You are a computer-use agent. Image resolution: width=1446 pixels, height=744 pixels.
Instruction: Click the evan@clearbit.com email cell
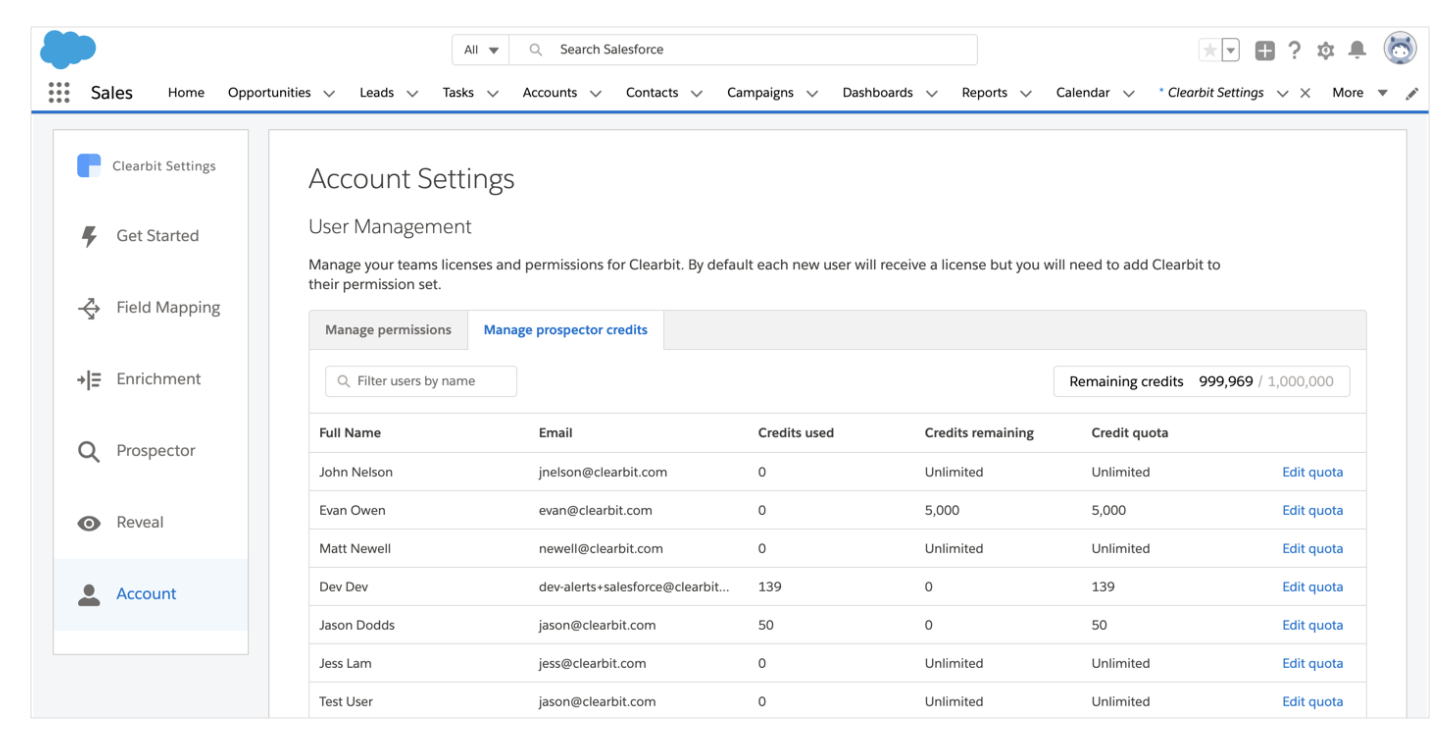595,510
